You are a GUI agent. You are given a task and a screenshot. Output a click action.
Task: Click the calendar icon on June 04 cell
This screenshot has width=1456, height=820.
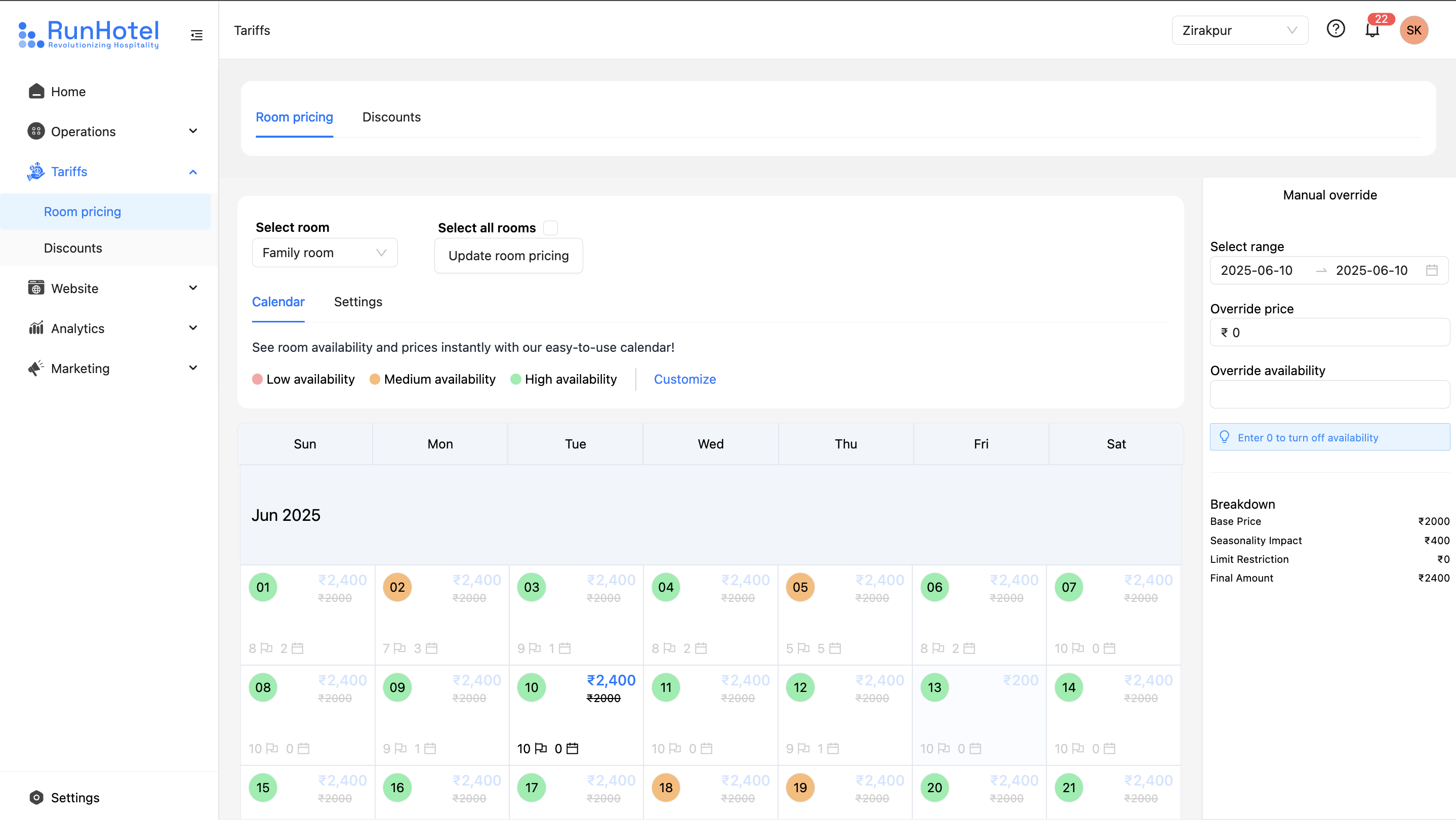(700, 648)
